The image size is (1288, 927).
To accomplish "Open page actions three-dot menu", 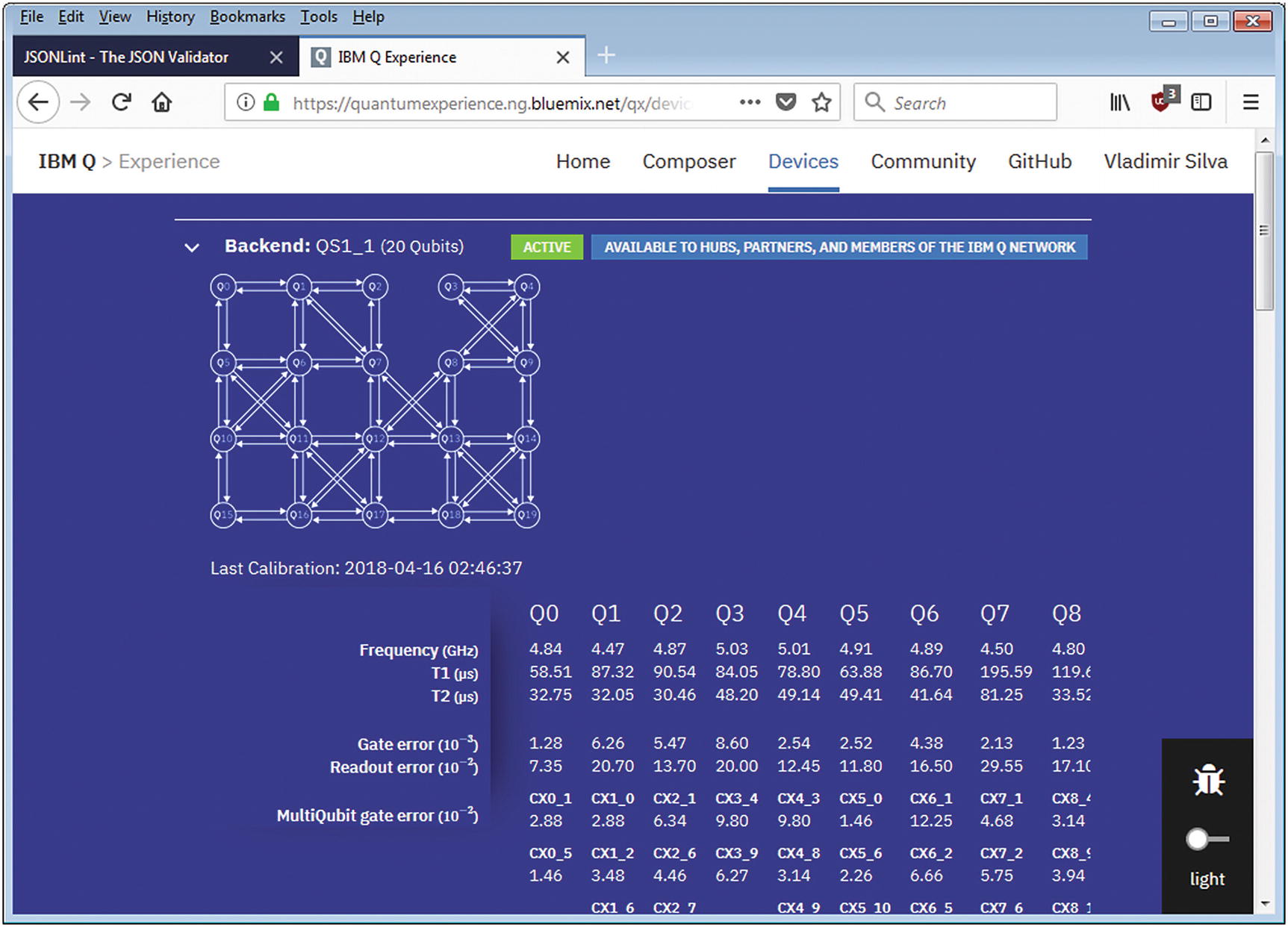I will tap(750, 102).
